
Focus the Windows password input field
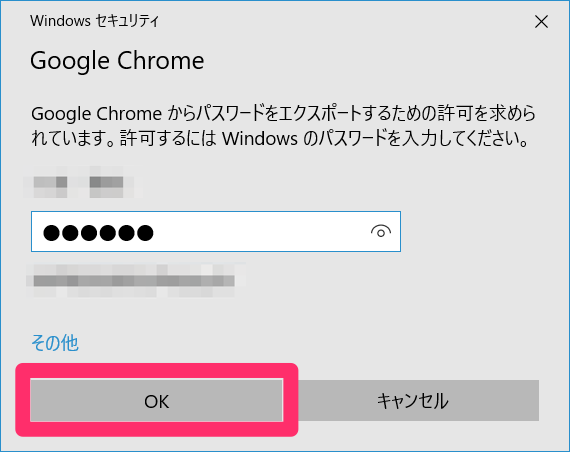tap(216, 231)
